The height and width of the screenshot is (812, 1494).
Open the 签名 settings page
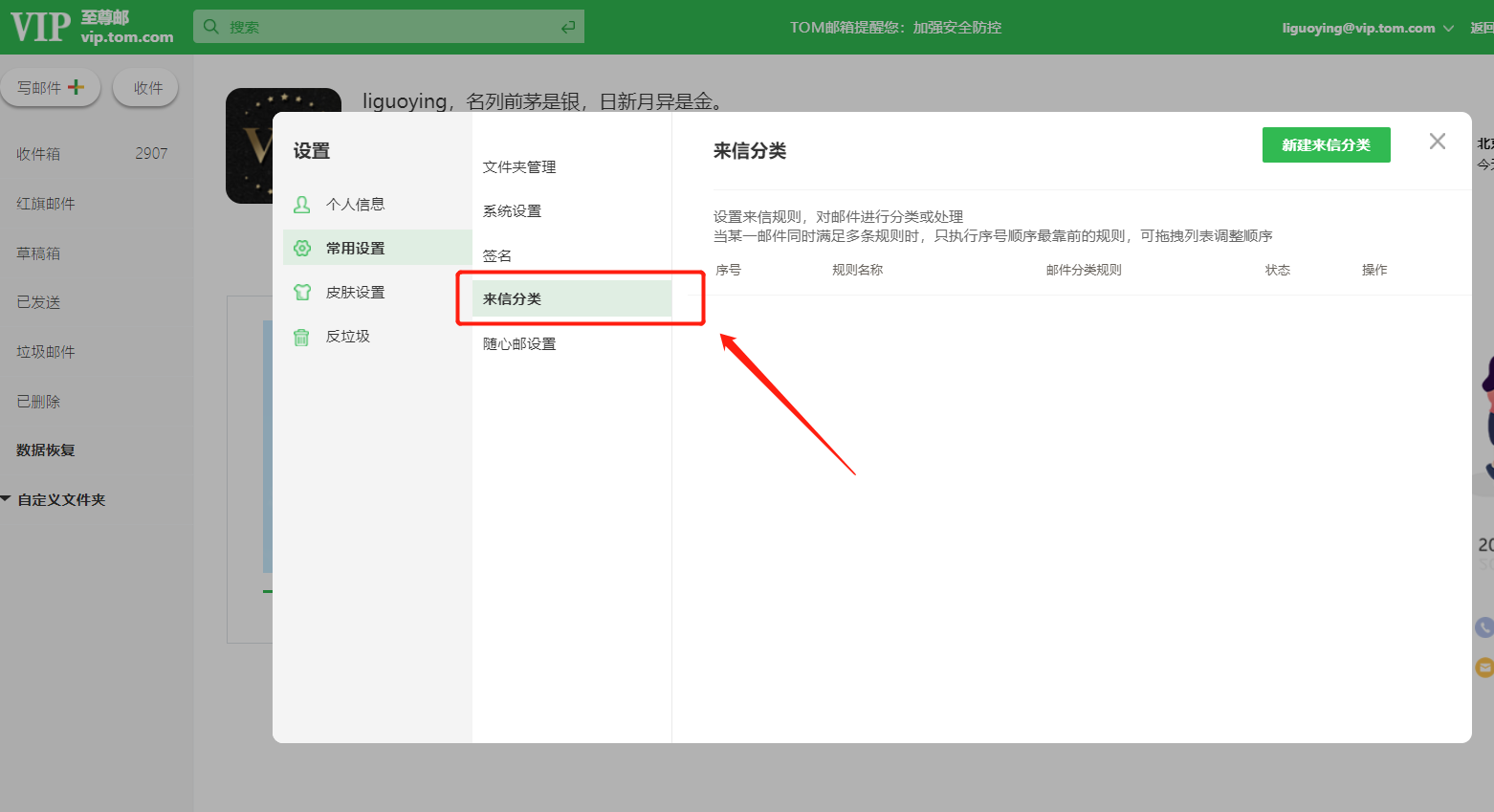coord(495,254)
